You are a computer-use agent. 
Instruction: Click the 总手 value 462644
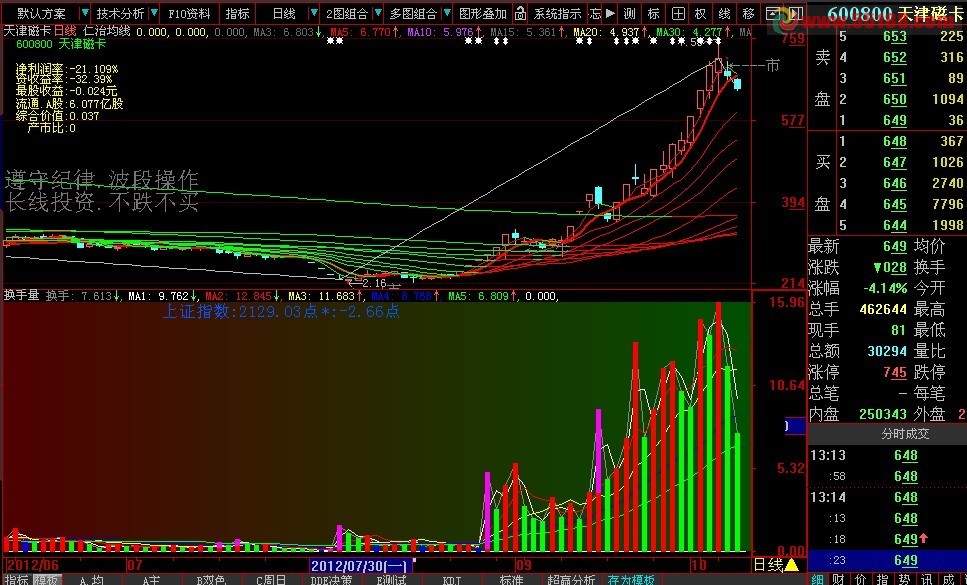point(883,309)
